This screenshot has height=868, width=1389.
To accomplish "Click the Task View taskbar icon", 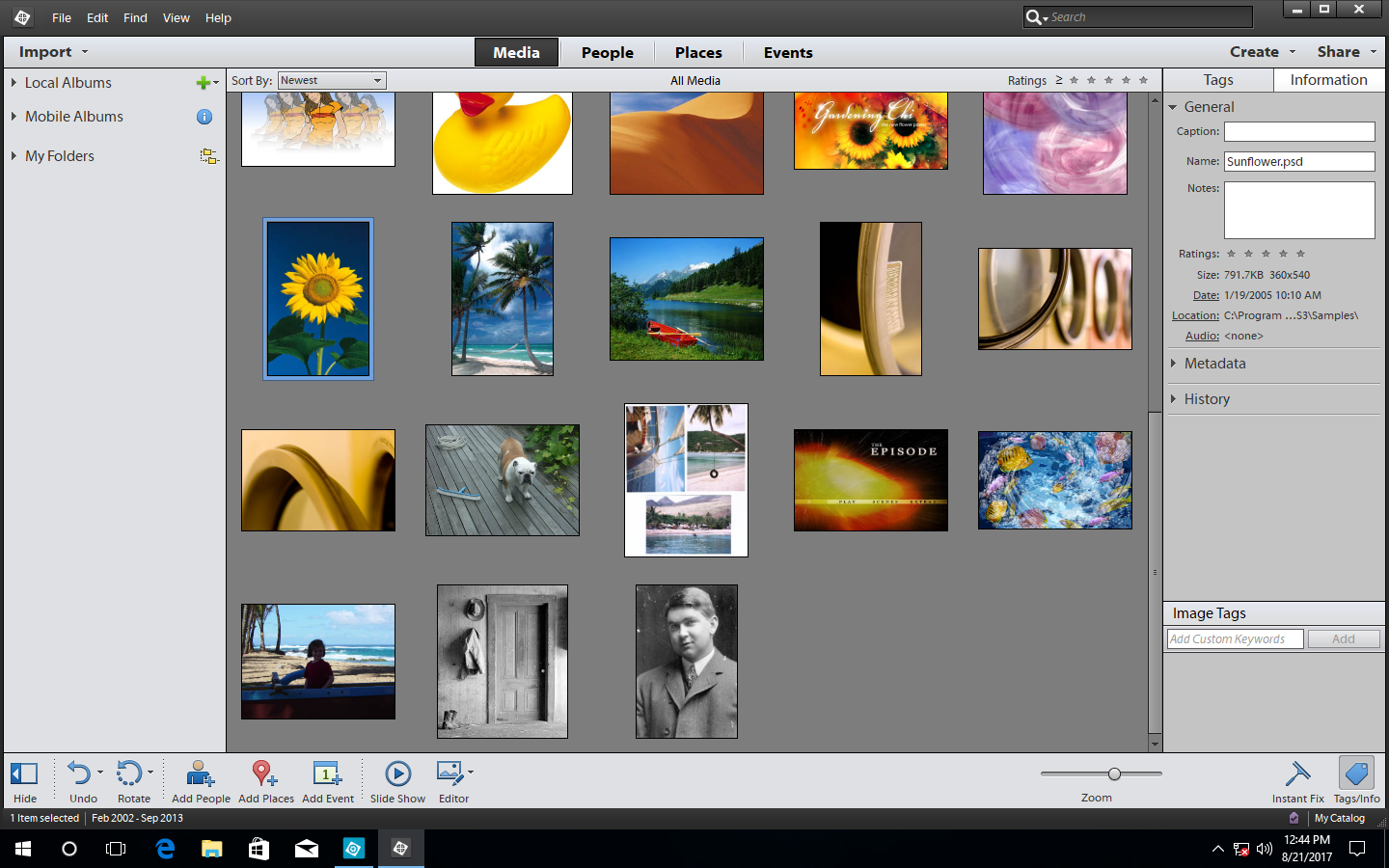I will click(116, 849).
